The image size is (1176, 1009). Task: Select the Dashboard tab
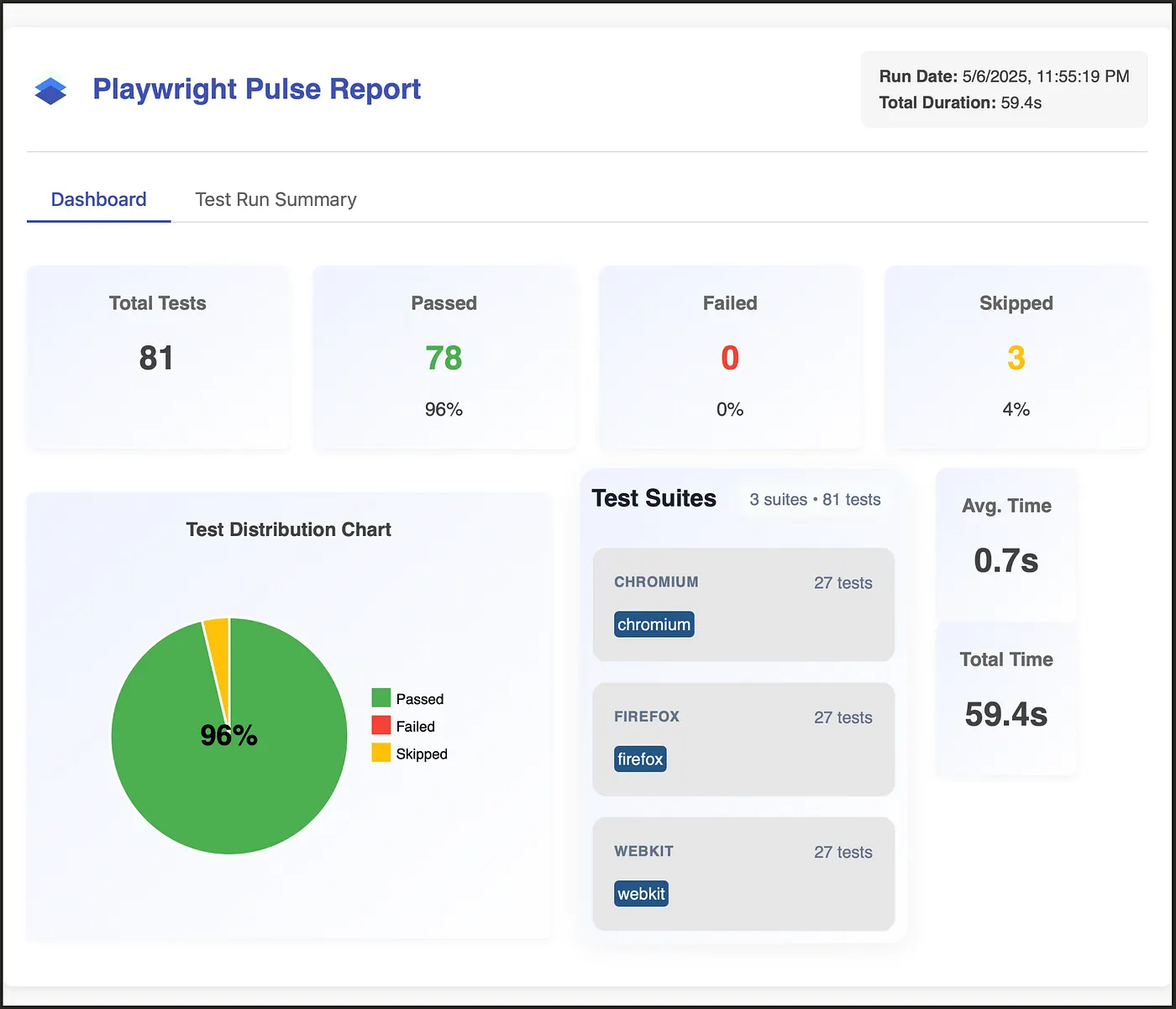point(98,199)
